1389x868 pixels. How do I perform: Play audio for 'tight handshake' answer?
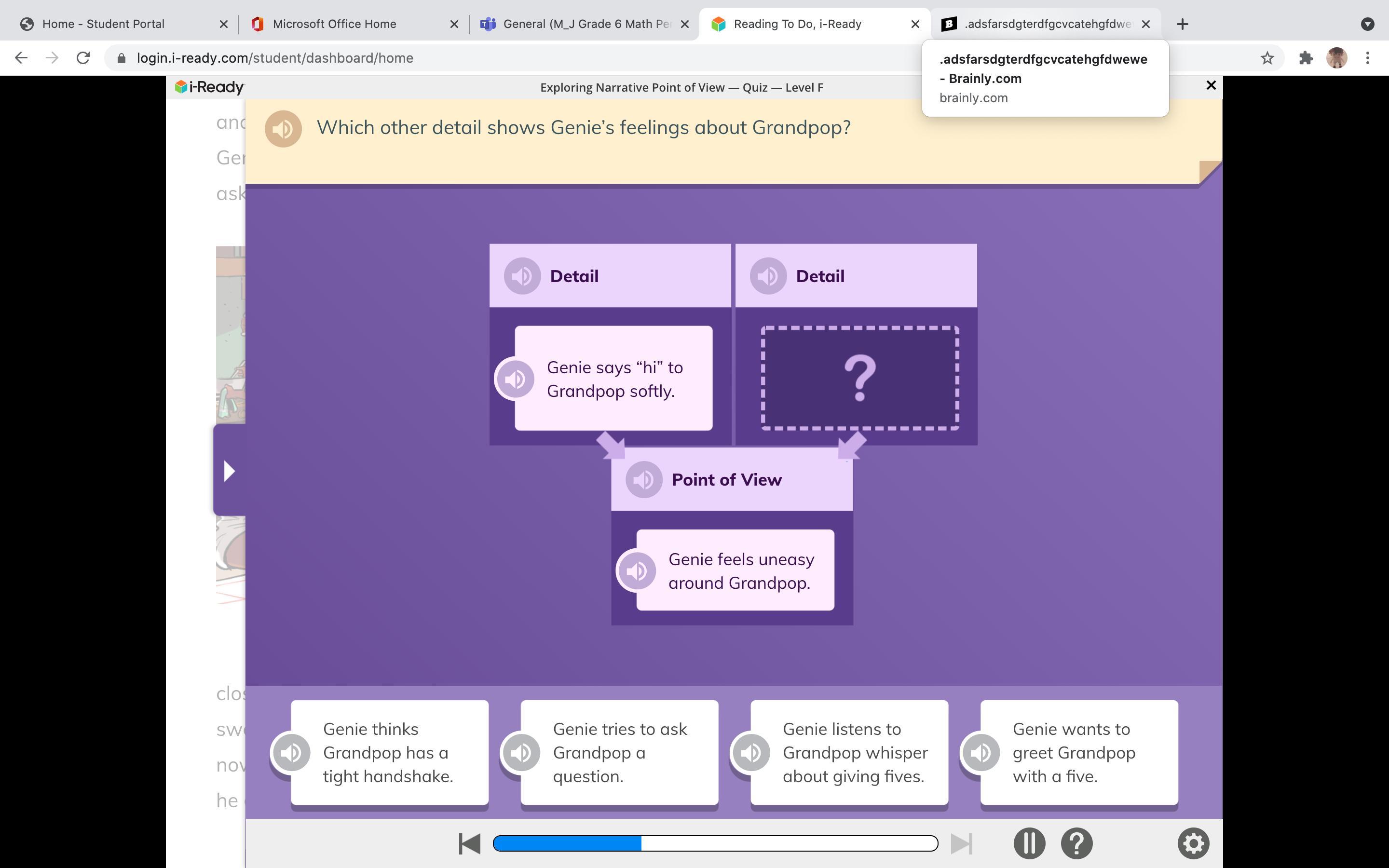click(291, 753)
